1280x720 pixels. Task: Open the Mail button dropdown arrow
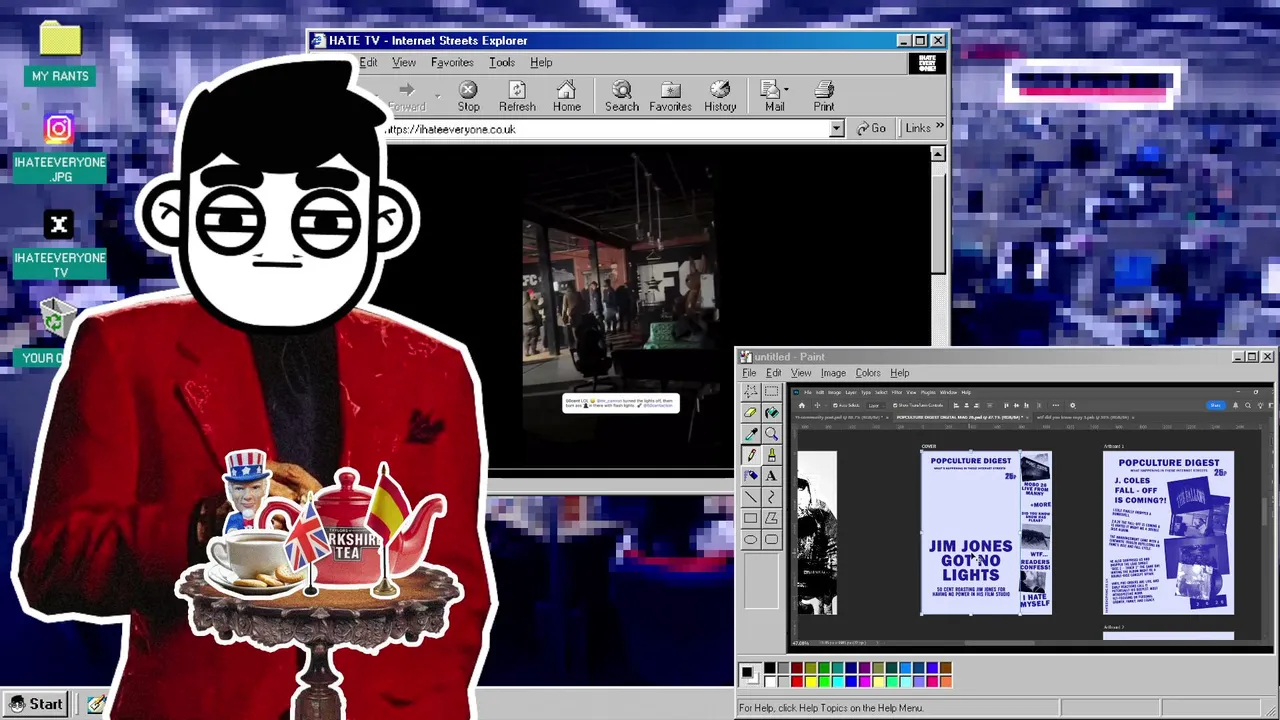[x=786, y=90]
